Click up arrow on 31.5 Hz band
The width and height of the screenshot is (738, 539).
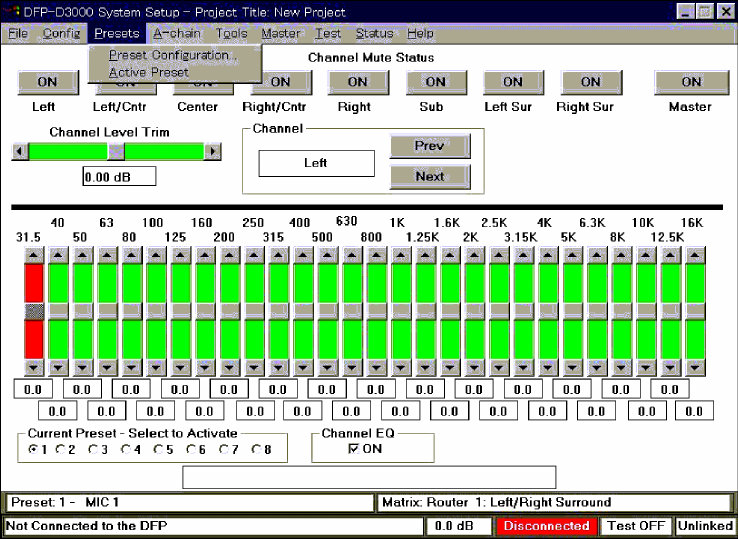tap(34, 255)
